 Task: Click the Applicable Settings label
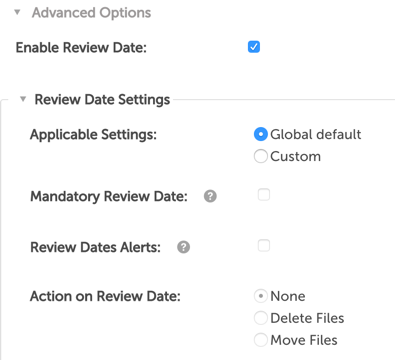(x=93, y=135)
